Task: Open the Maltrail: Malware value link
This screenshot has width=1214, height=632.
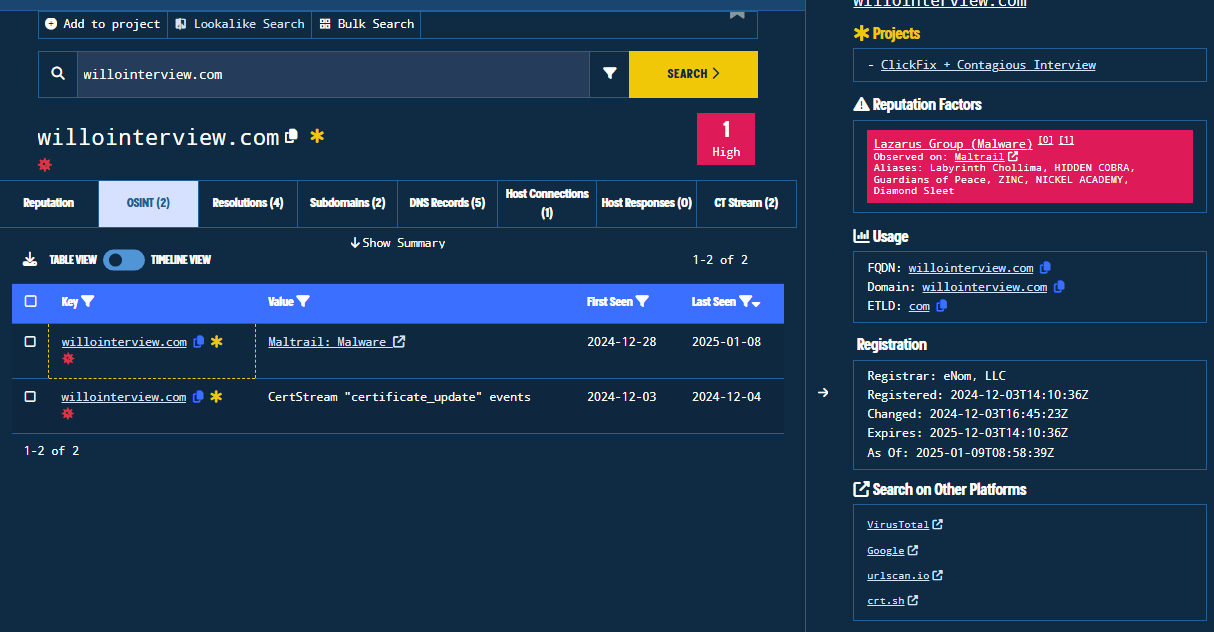Action: click(327, 342)
